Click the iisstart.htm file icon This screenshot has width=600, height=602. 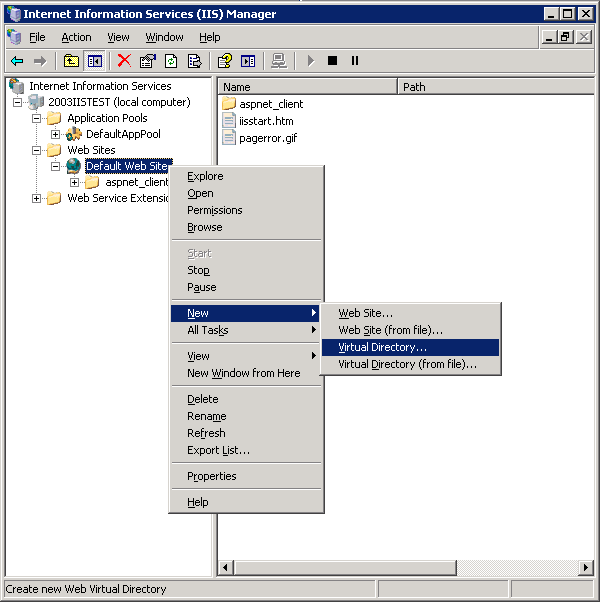[229, 121]
